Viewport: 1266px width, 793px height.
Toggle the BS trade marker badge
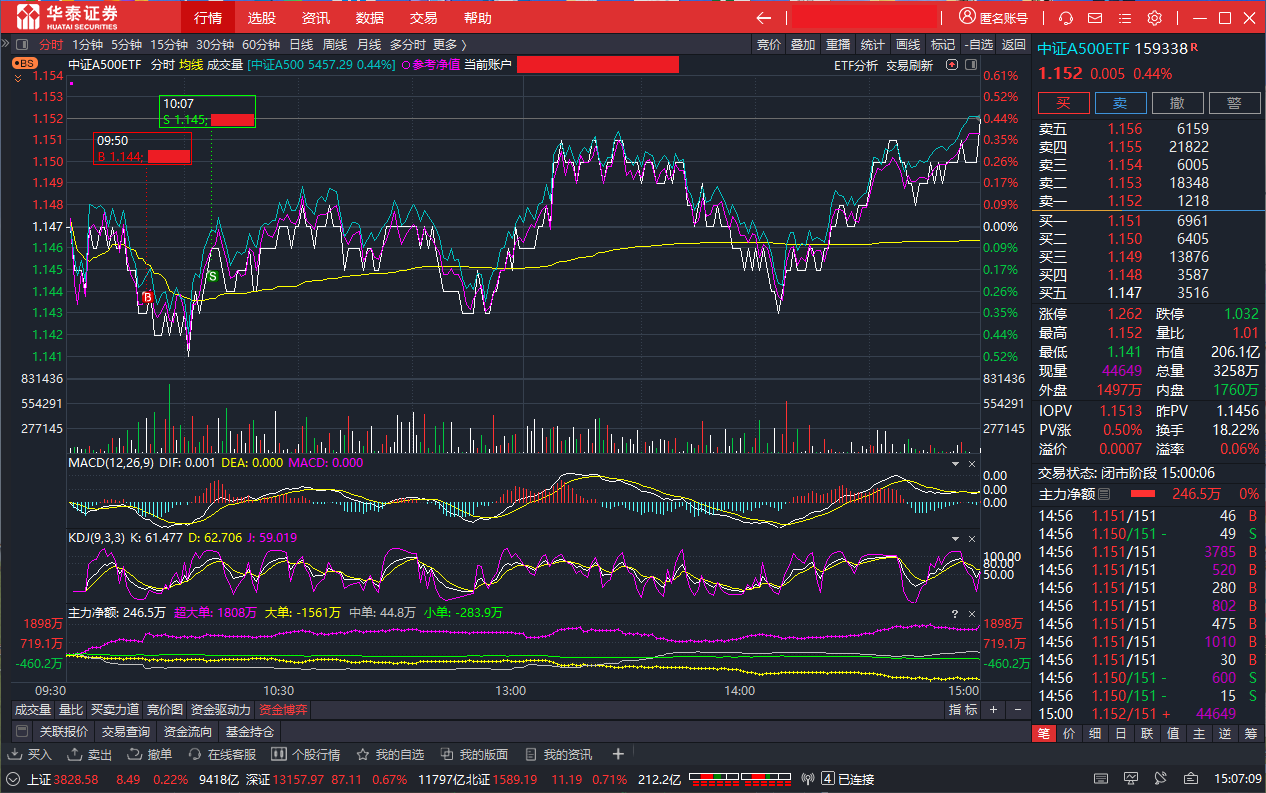(x=24, y=63)
